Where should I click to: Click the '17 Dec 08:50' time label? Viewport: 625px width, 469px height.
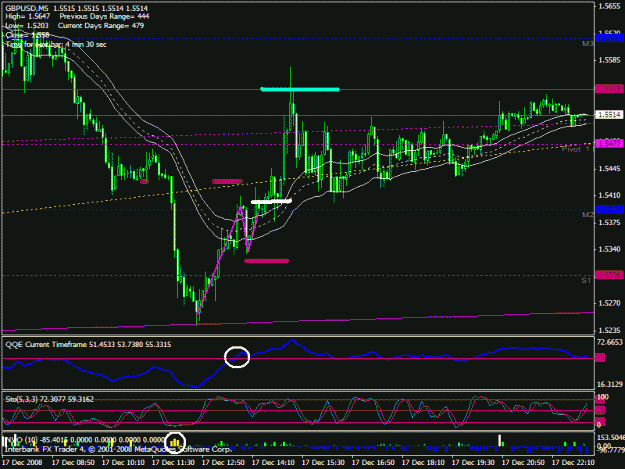pos(73,463)
